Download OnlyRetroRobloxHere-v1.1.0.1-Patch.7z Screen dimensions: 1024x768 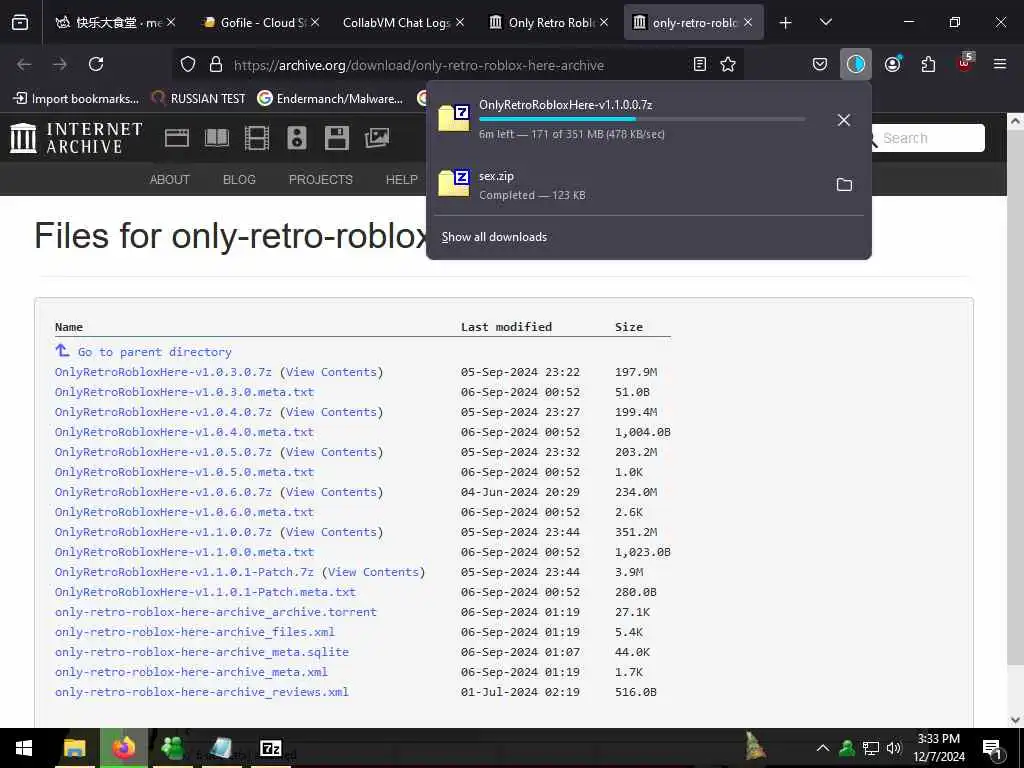184,572
